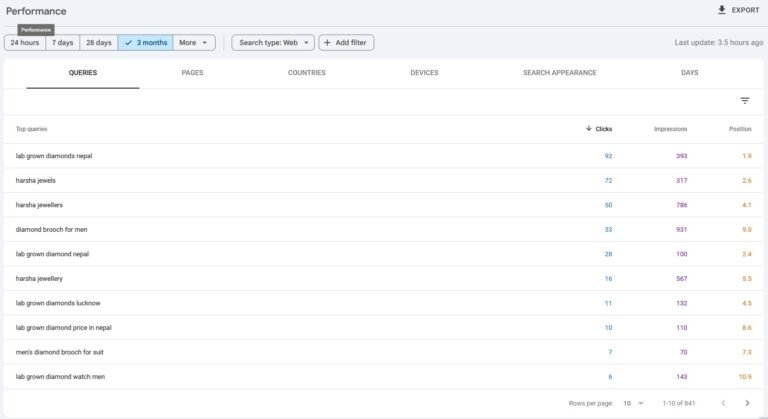Open query 'lab grown diamond price in nepal'
The height and width of the screenshot is (419, 768).
[64, 327]
